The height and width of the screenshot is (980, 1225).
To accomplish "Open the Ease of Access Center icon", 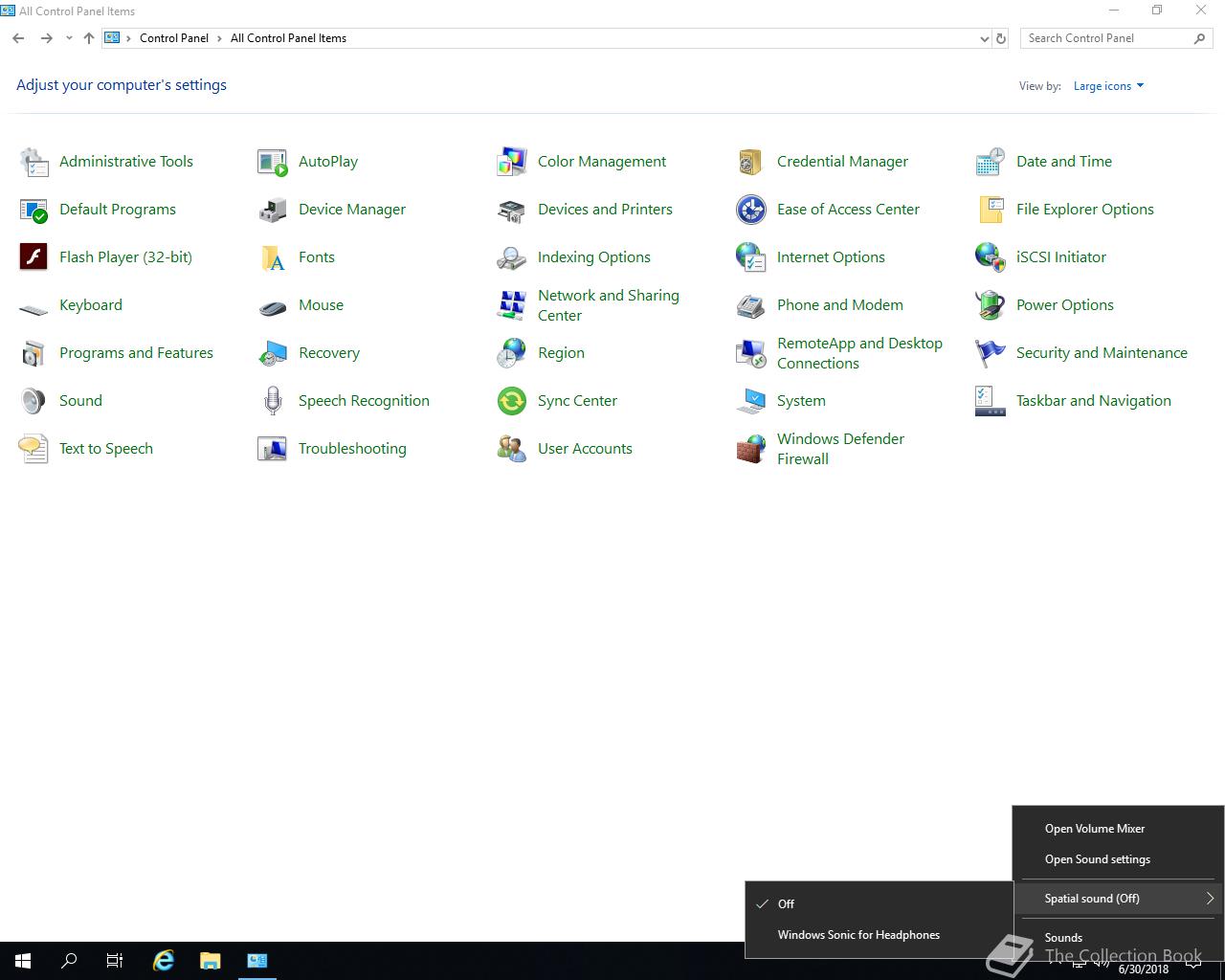I will [751, 210].
